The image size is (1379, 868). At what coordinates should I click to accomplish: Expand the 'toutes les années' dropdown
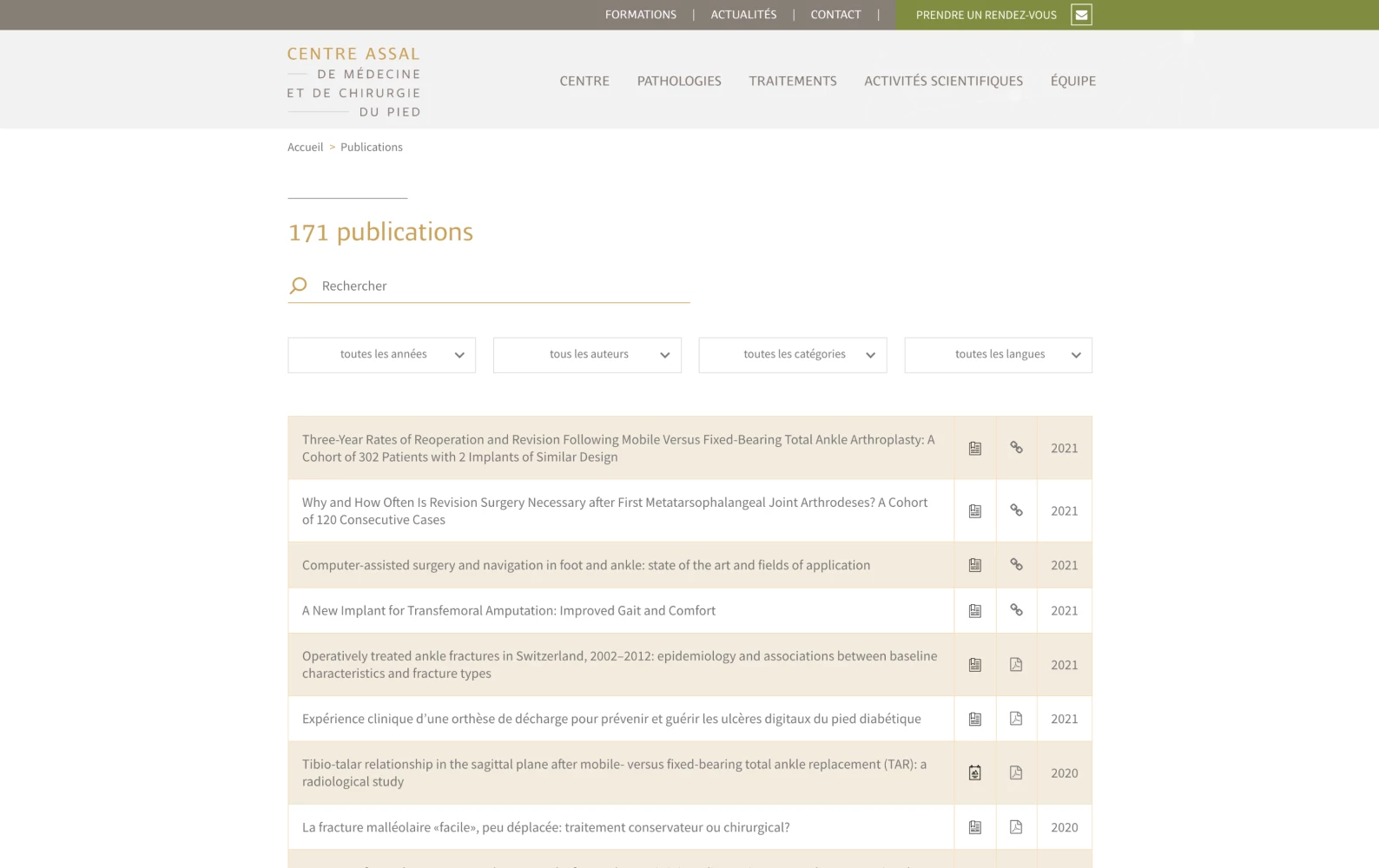381,355
